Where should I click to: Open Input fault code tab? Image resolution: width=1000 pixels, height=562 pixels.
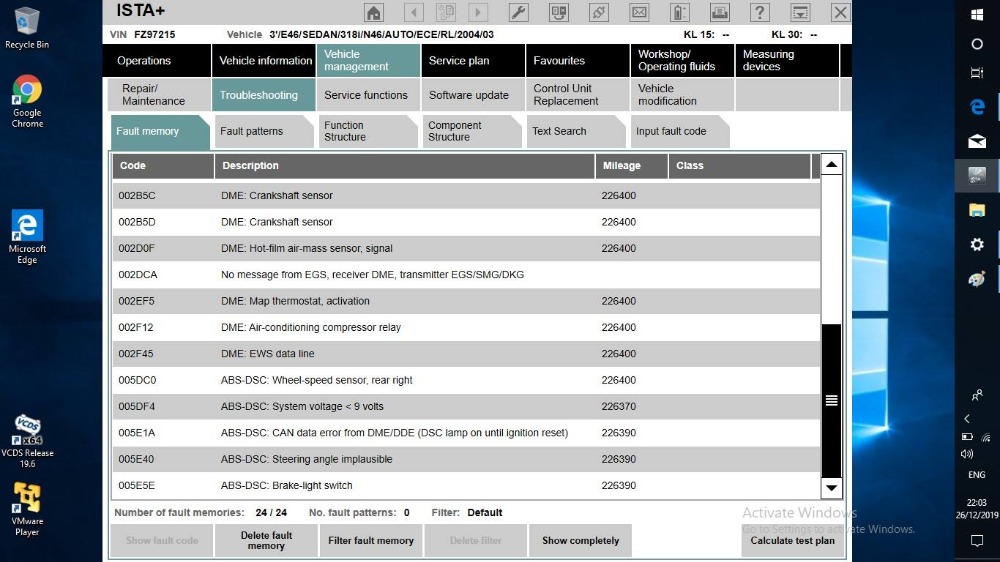tap(679, 131)
